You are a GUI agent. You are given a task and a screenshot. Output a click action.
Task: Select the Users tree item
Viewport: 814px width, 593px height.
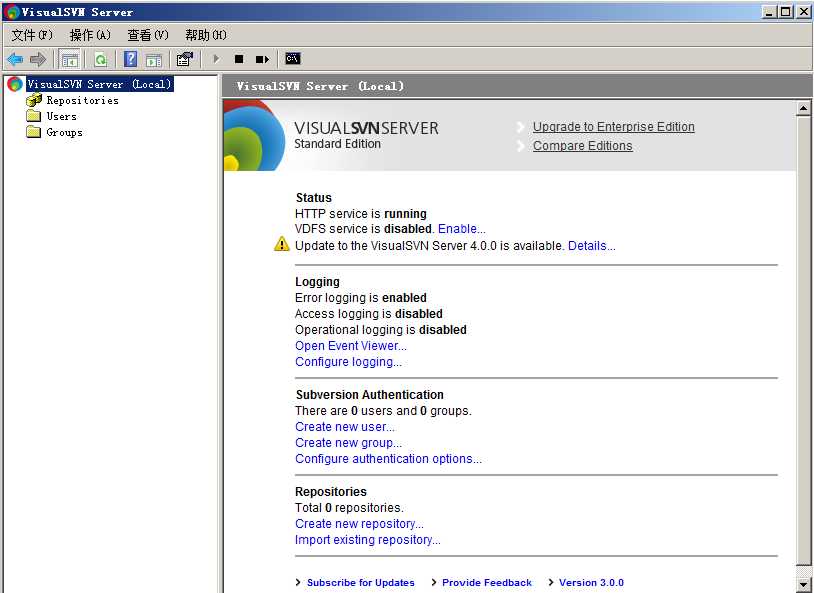click(x=61, y=116)
